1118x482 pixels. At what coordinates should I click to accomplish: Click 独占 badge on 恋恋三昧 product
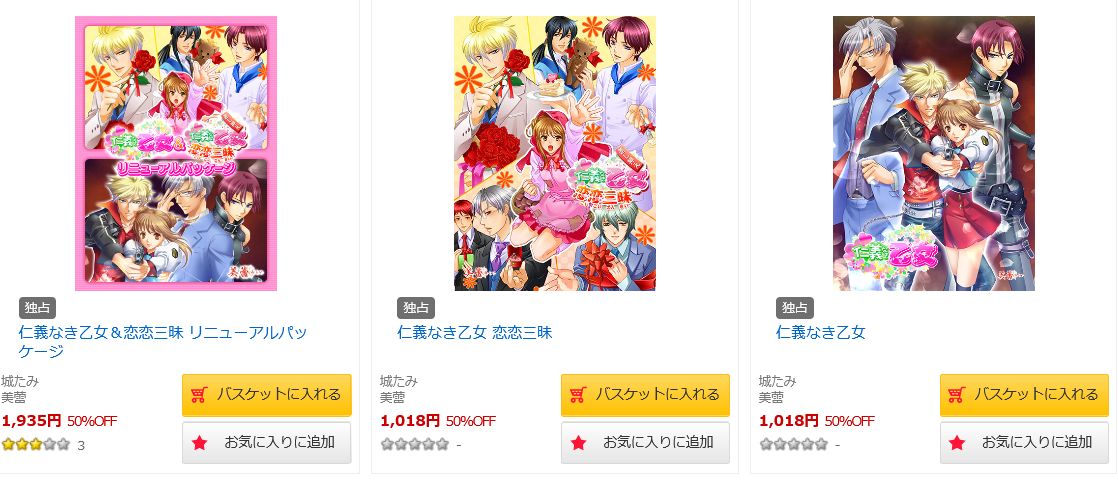click(x=416, y=308)
